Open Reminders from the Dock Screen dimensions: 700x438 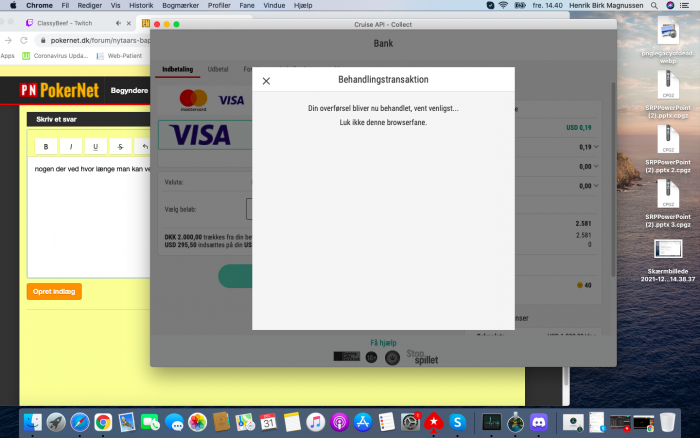[x=387, y=422]
